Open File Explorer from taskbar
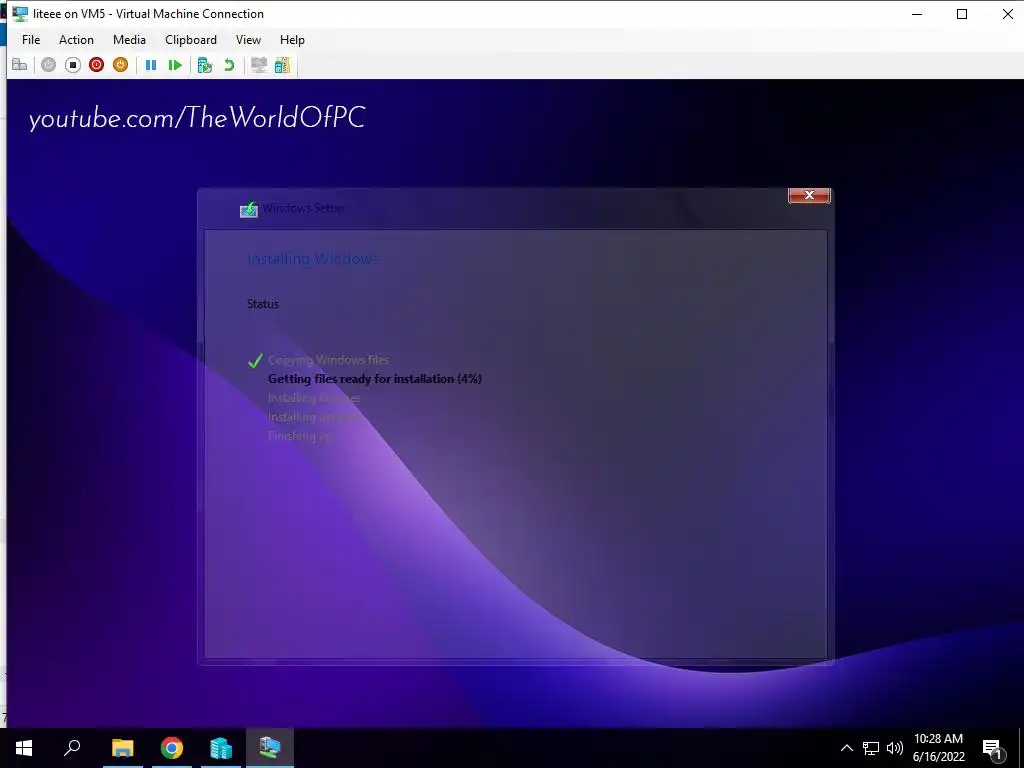The image size is (1024, 768). coord(122,748)
